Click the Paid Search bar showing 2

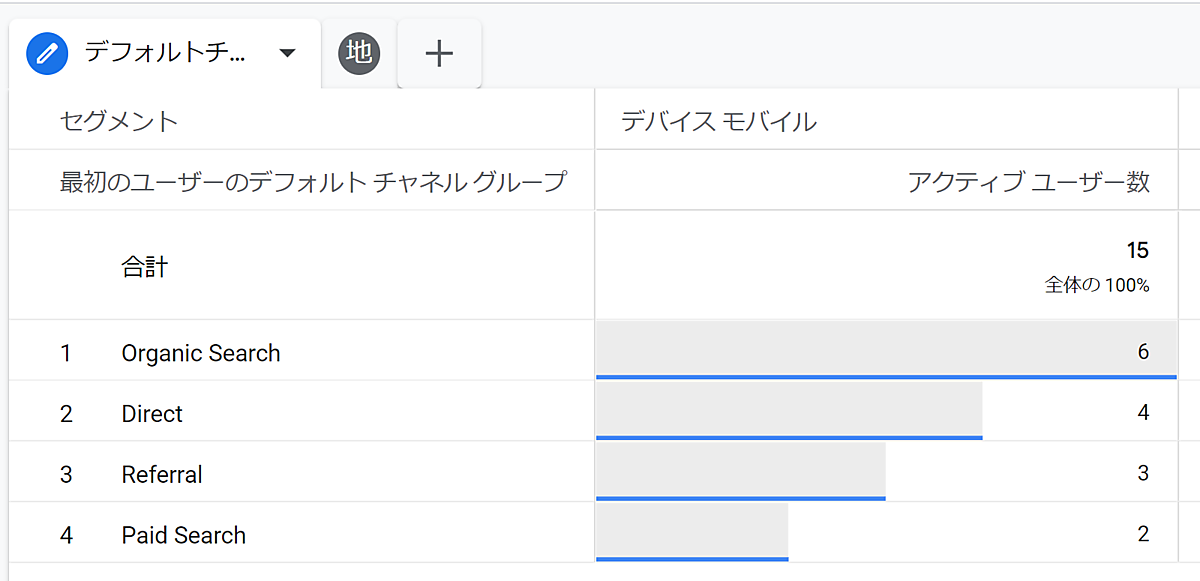point(692,533)
